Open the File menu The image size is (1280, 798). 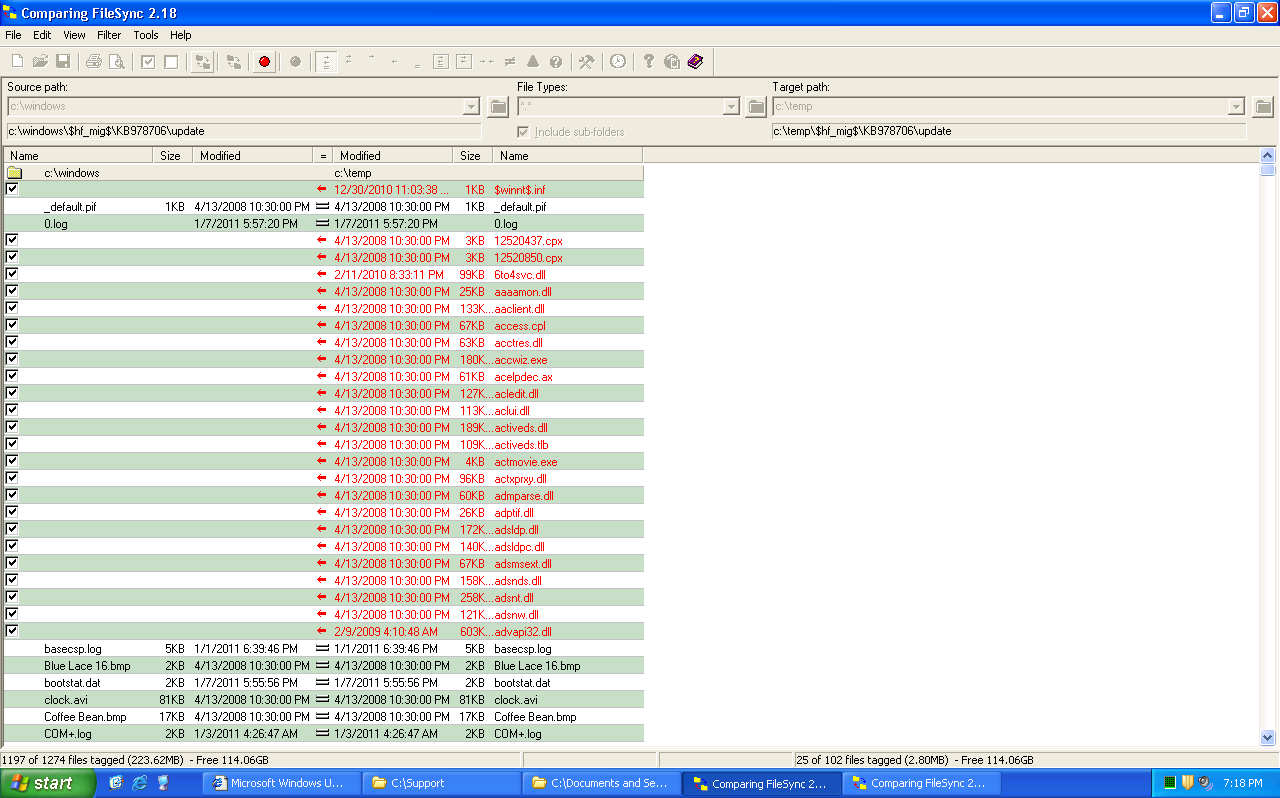pos(13,35)
